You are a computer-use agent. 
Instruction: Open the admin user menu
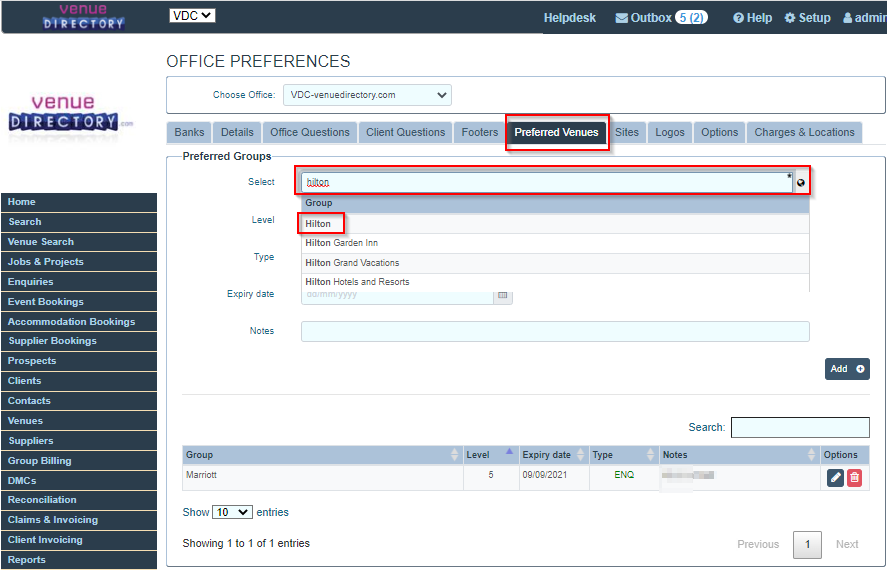pyautogui.click(x=864, y=18)
